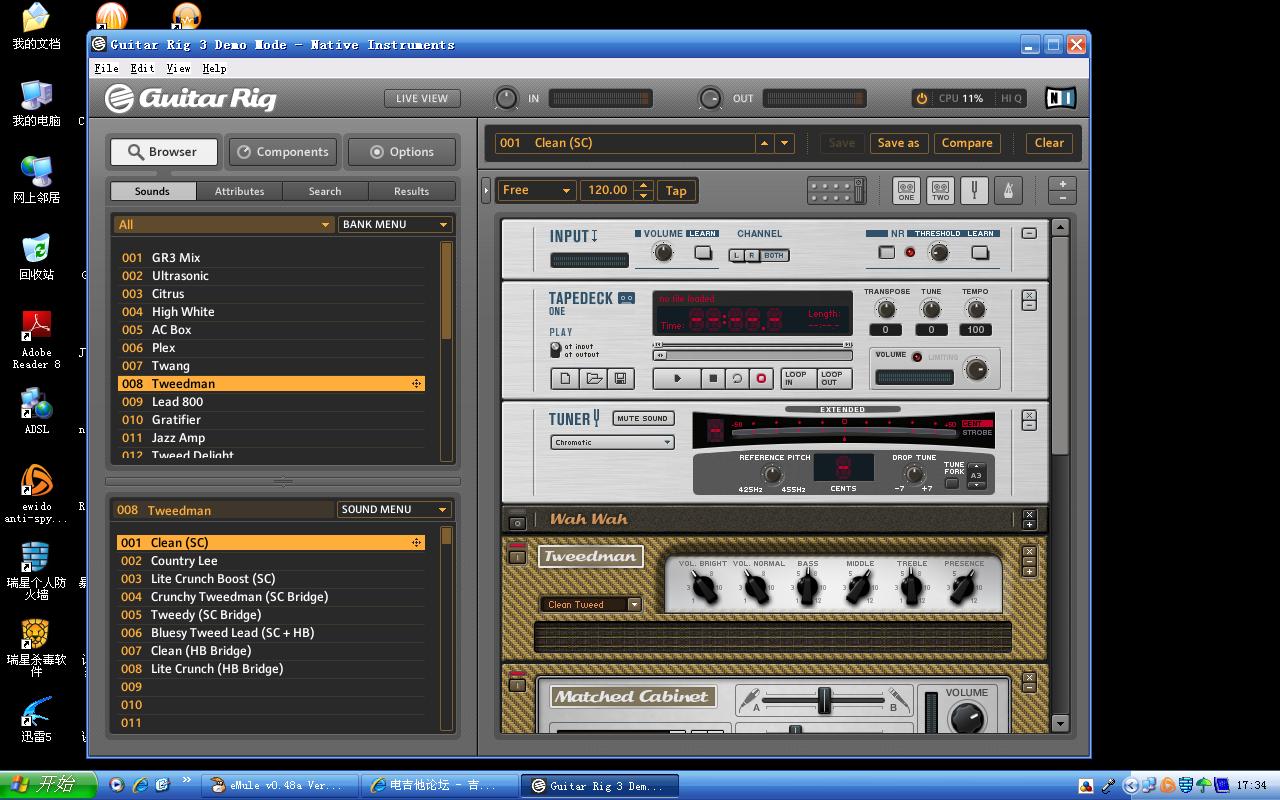
Task: Click the Compare button
Action: (967, 143)
